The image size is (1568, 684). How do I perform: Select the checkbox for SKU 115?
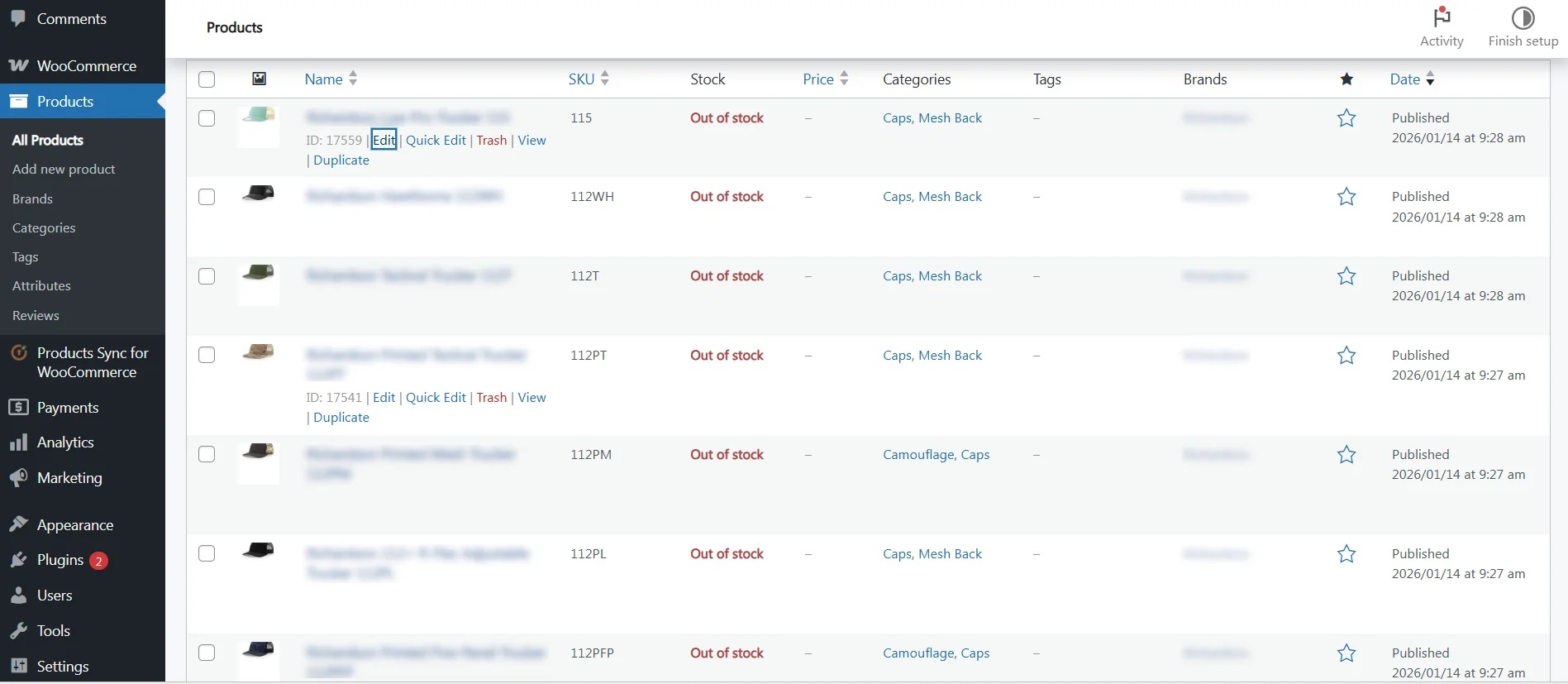pyautogui.click(x=207, y=118)
